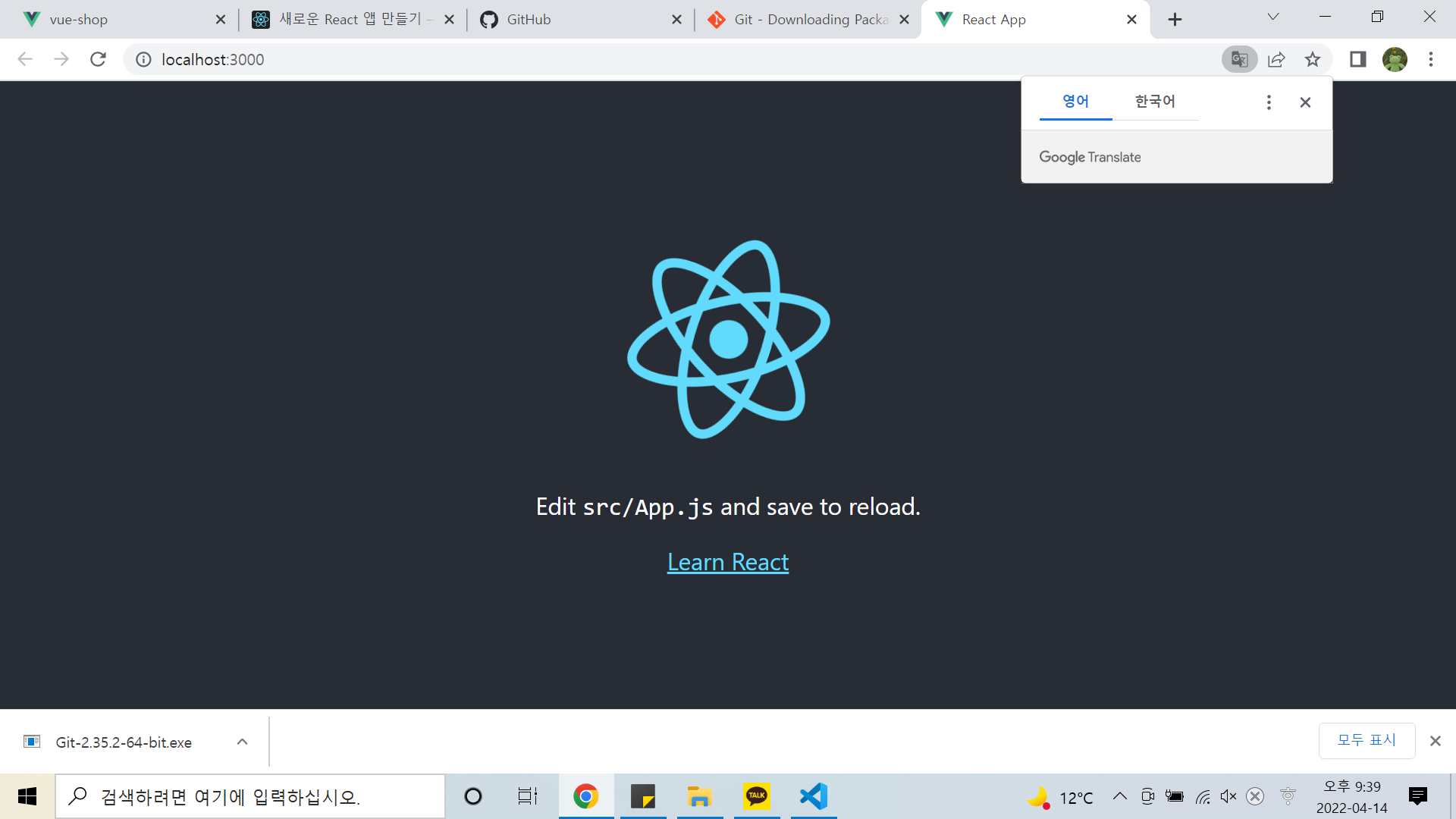The image size is (1456, 819).
Task: Reload the localhost page
Action: pyautogui.click(x=98, y=59)
